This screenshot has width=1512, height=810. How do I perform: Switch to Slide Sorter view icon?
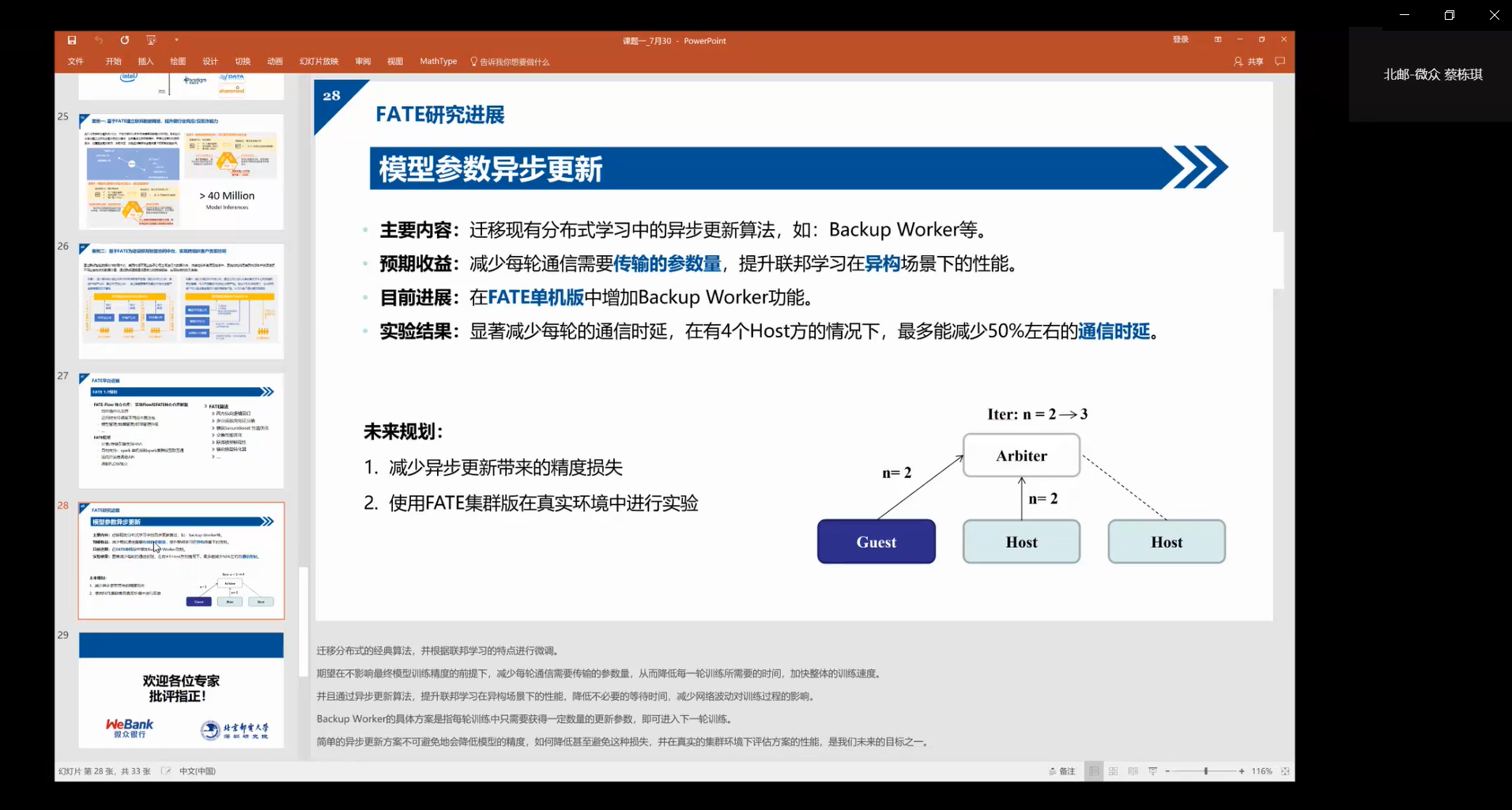coord(1114,771)
